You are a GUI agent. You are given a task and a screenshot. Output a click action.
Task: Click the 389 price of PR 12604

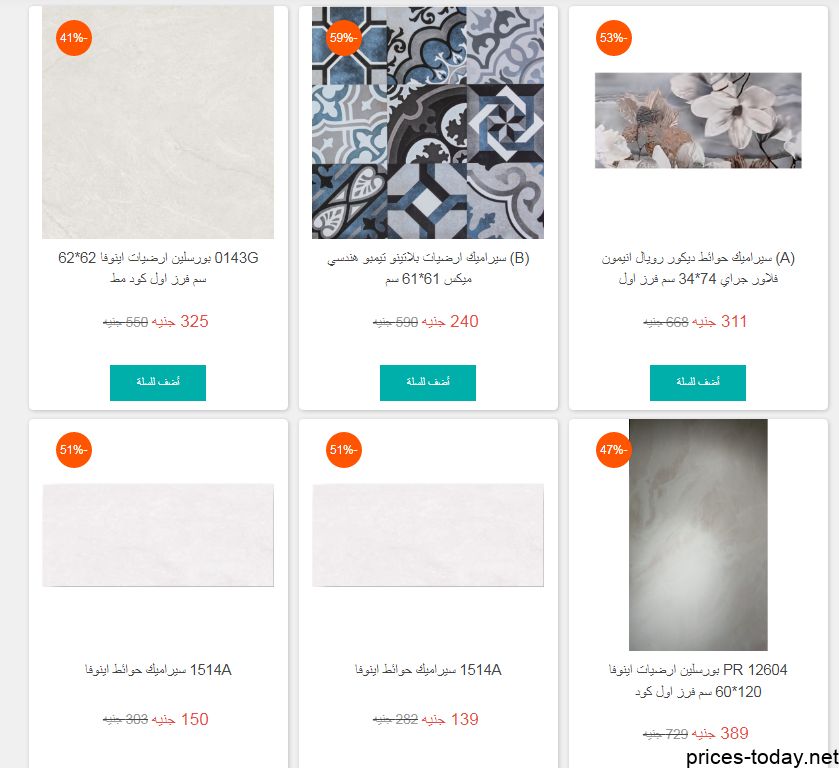(734, 733)
